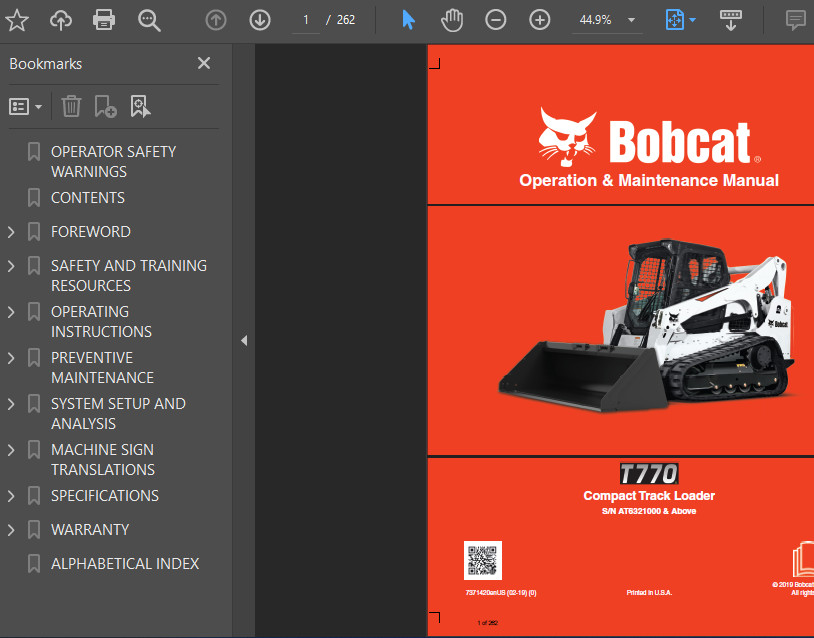The image size is (814, 638).
Task: Click the fit page view icon
Action: point(674,20)
